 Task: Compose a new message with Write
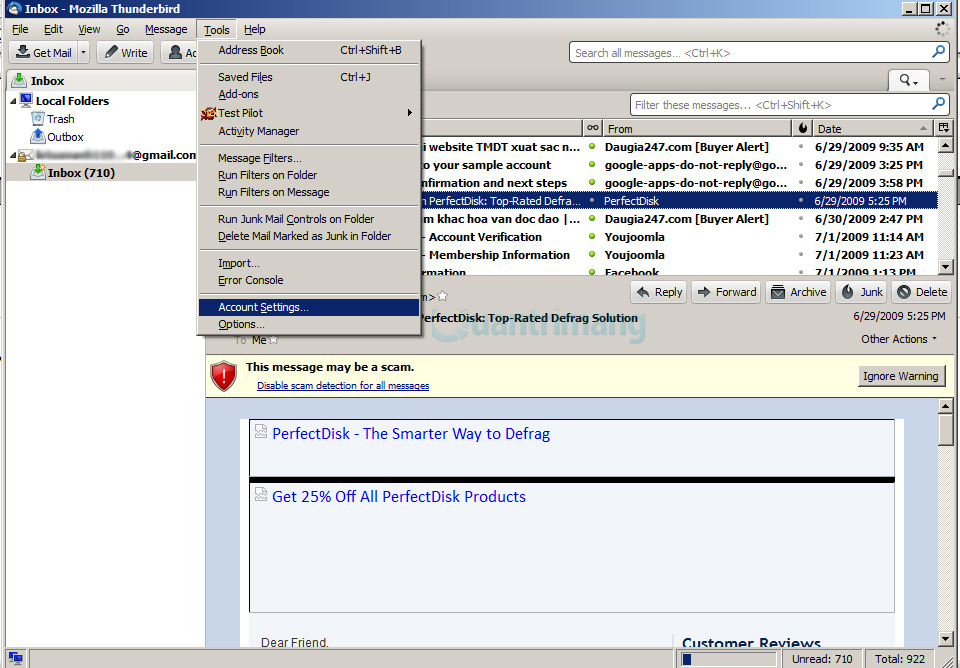click(126, 53)
